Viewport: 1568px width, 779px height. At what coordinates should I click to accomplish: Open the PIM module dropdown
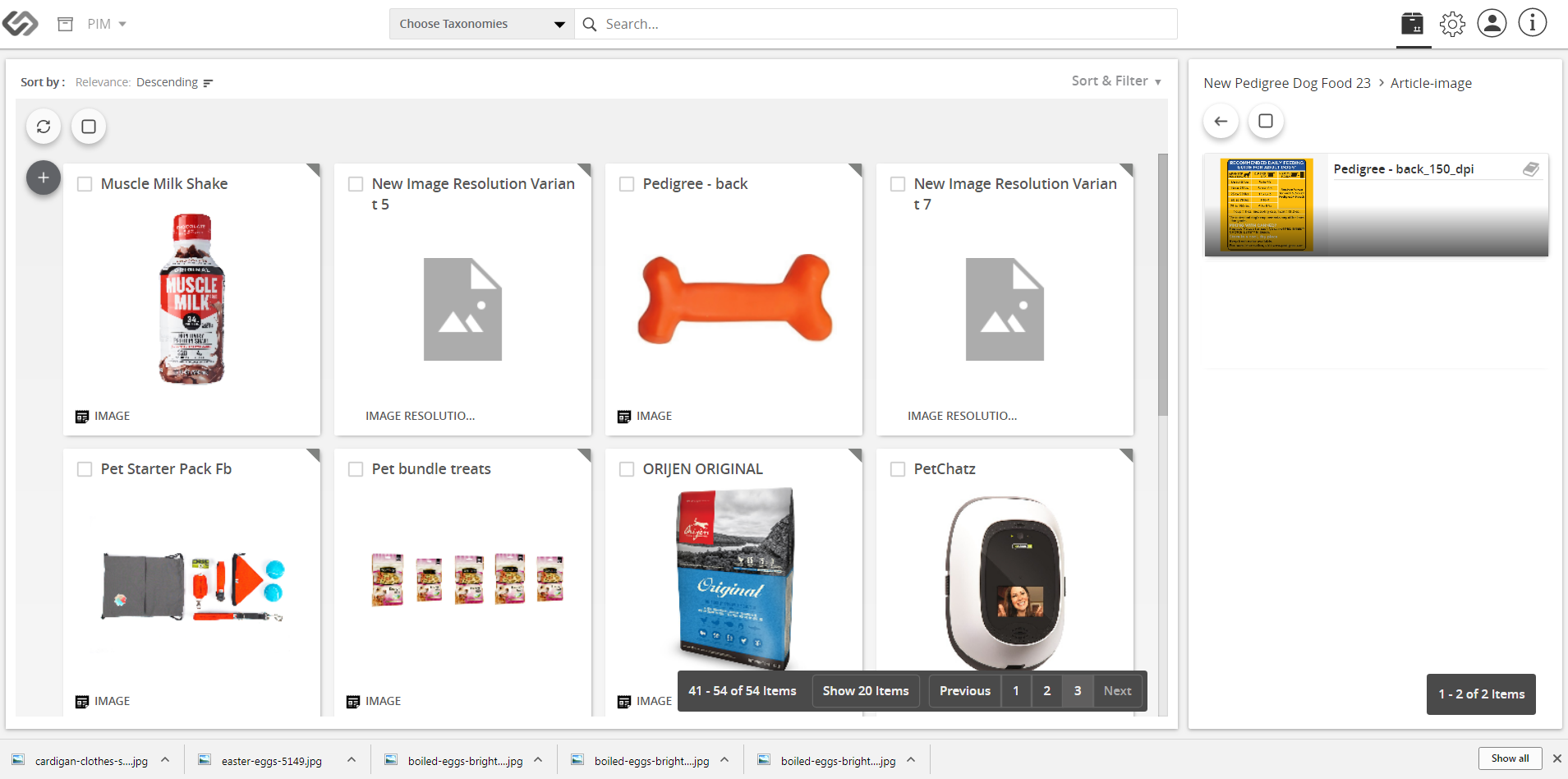(x=107, y=24)
